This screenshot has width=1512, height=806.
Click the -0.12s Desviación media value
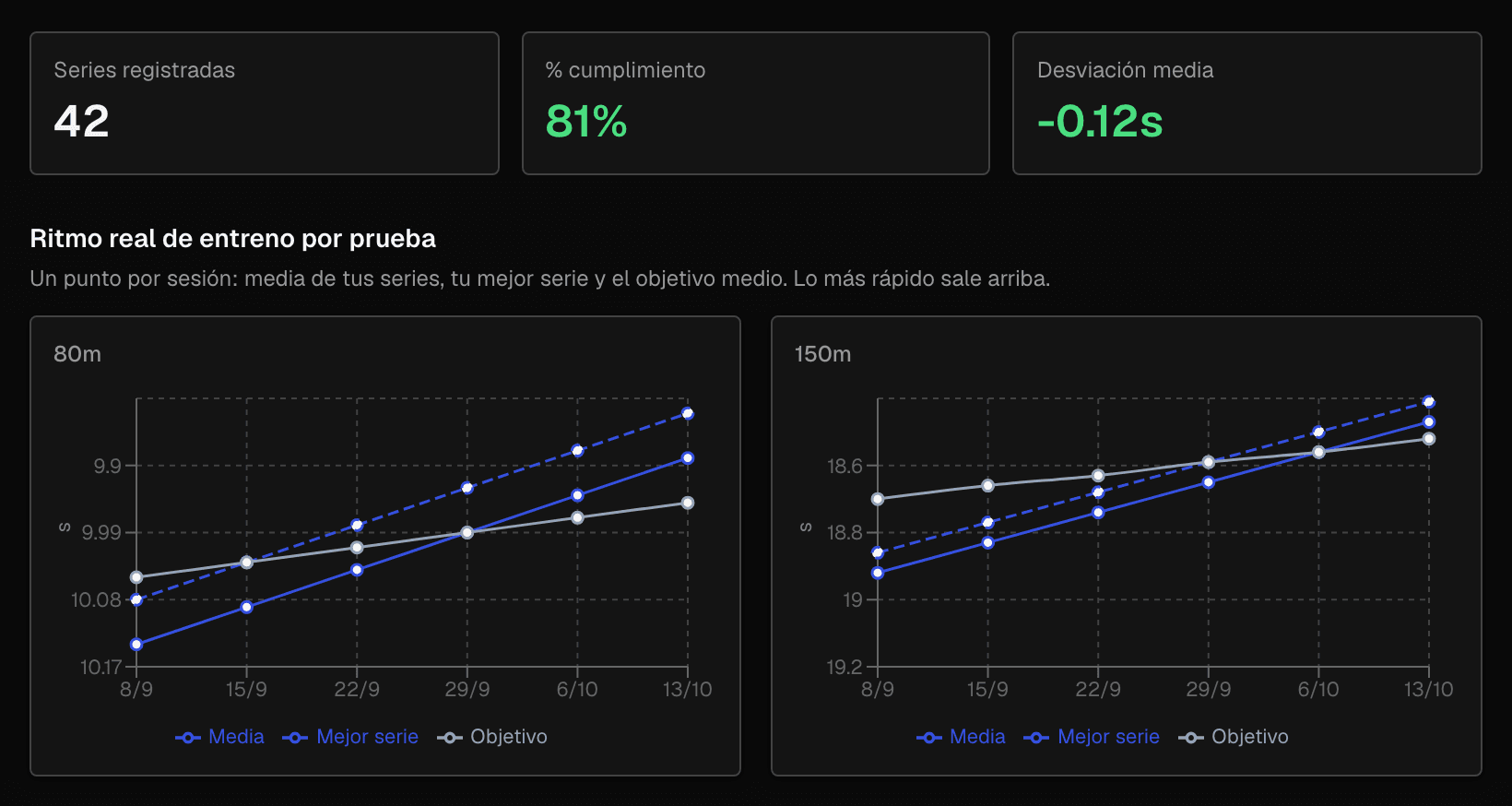click(1100, 122)
